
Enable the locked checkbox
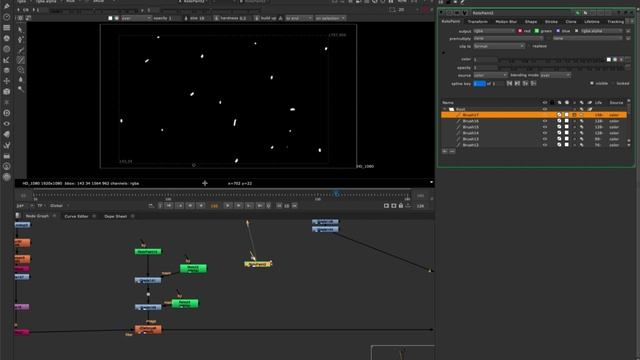(613, 83)
